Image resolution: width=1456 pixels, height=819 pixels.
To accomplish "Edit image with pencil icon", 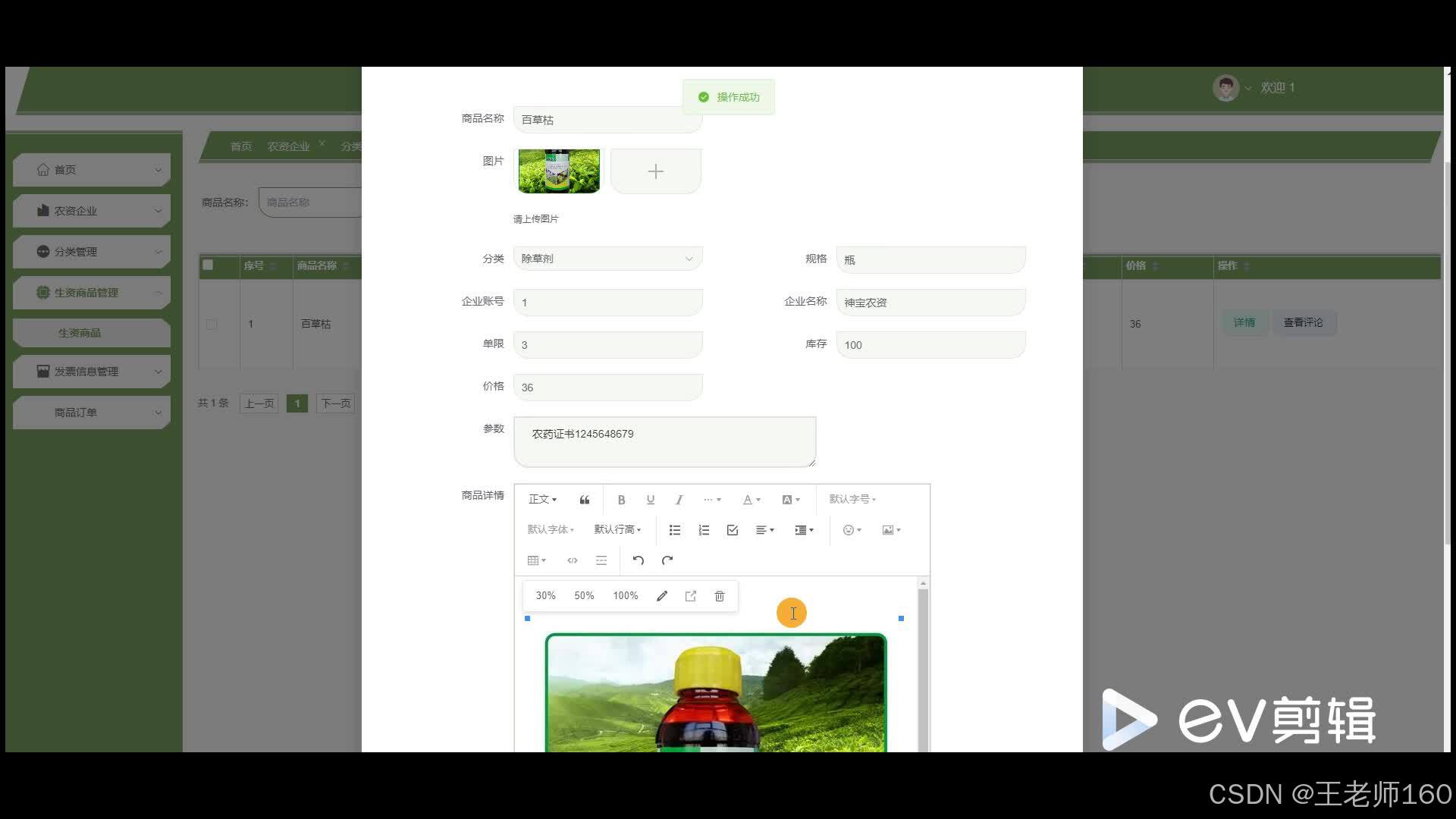I will pyautogui.click(x=662, y=596).
